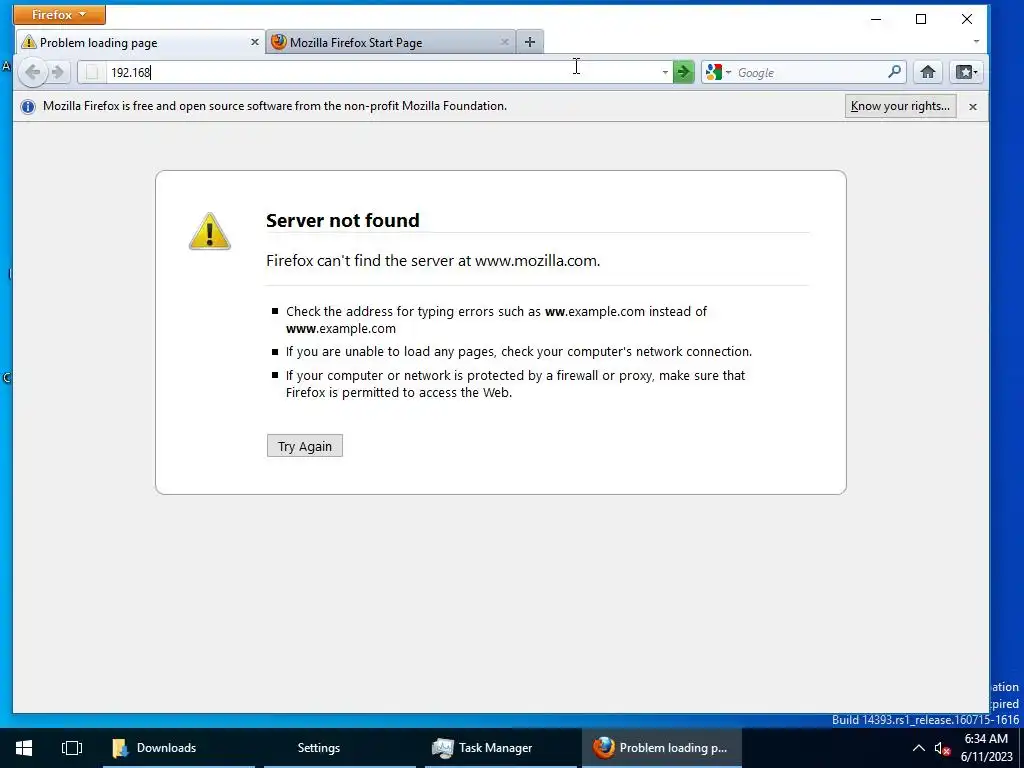Screen dimensions: 1024x768
Task: Open the orange Firefox menu button
Action: click(x=59, y=14)
